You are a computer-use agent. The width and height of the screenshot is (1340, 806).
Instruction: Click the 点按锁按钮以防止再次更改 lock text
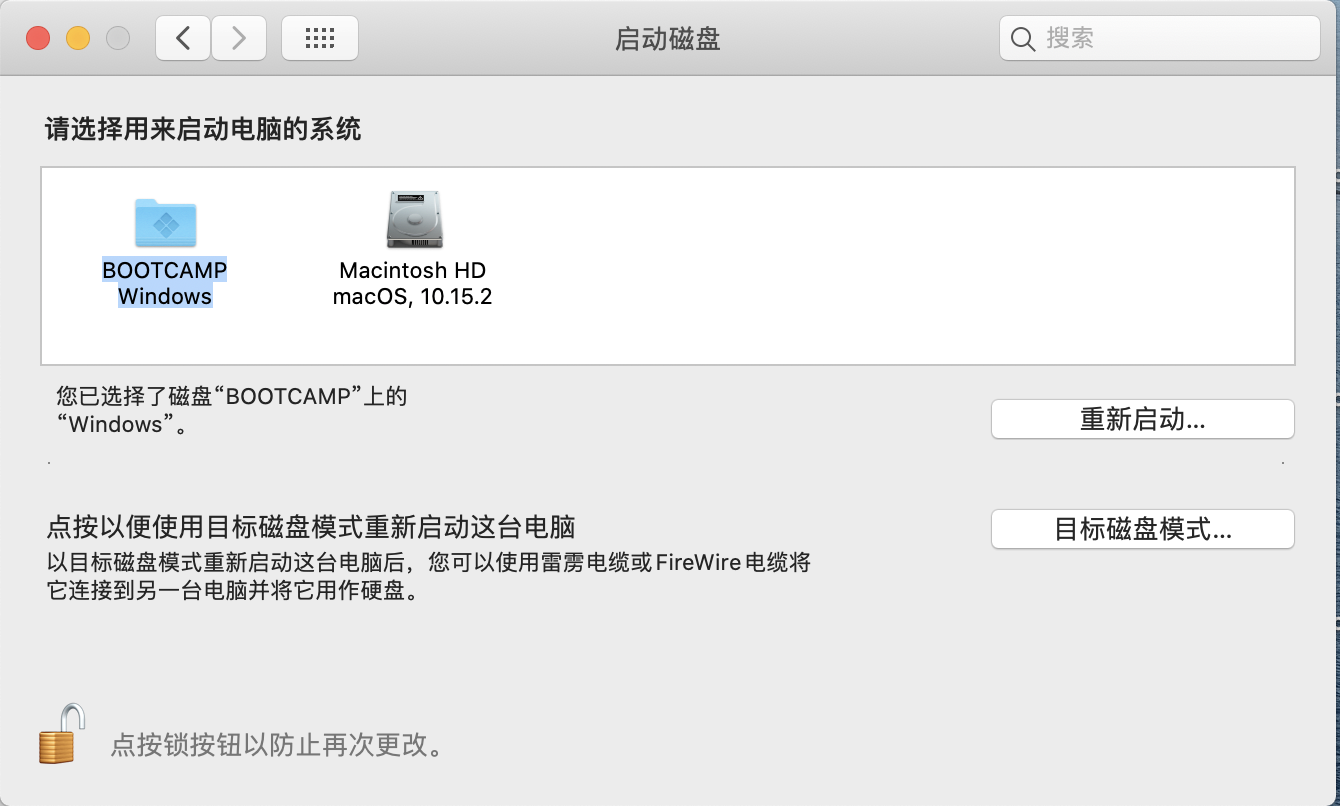pos(277,745)
